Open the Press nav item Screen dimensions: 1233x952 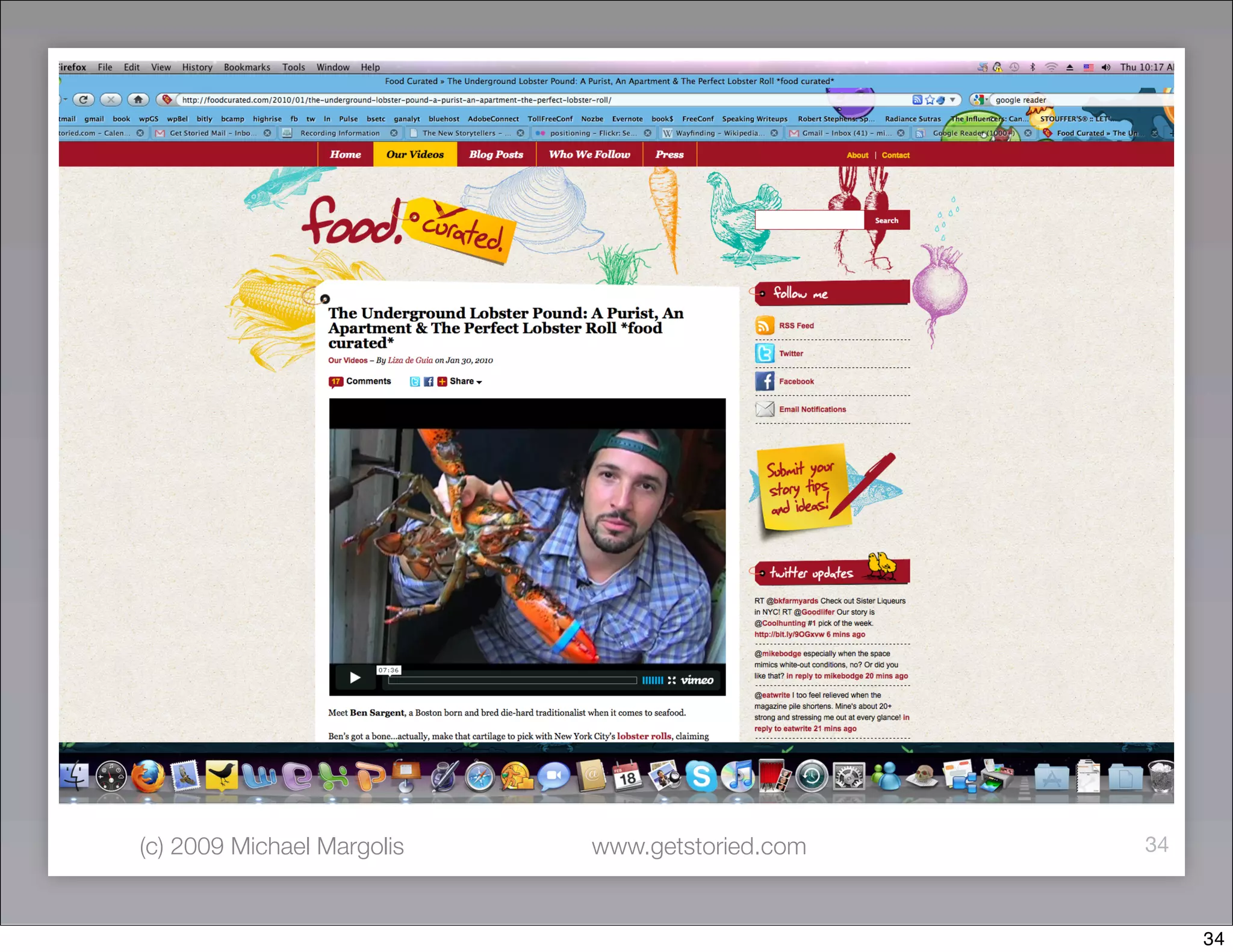669,155
